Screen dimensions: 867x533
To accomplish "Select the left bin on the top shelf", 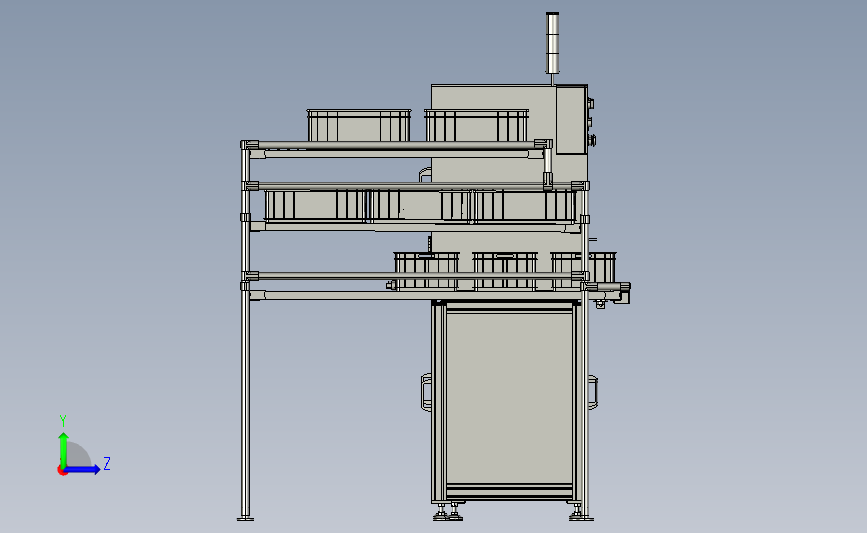I will point(359,125).
